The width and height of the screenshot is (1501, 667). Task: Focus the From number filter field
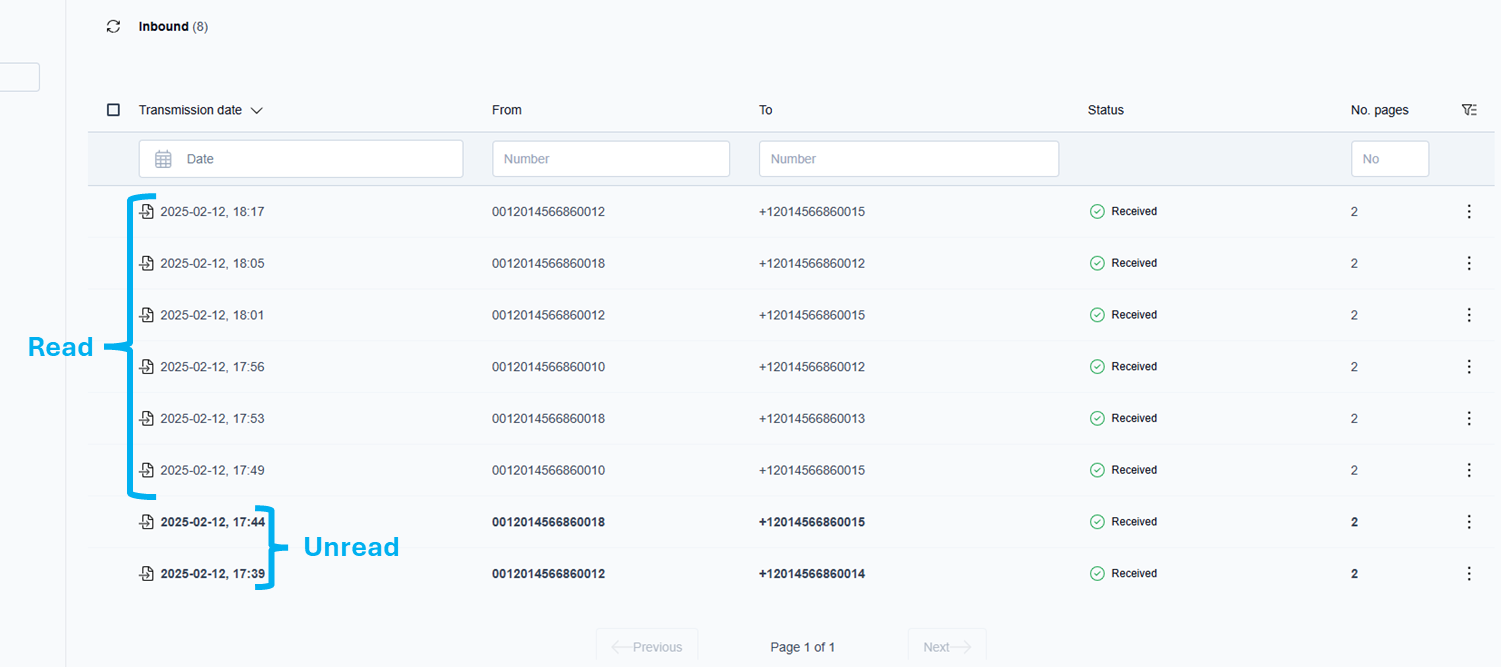tap(610, 159)
